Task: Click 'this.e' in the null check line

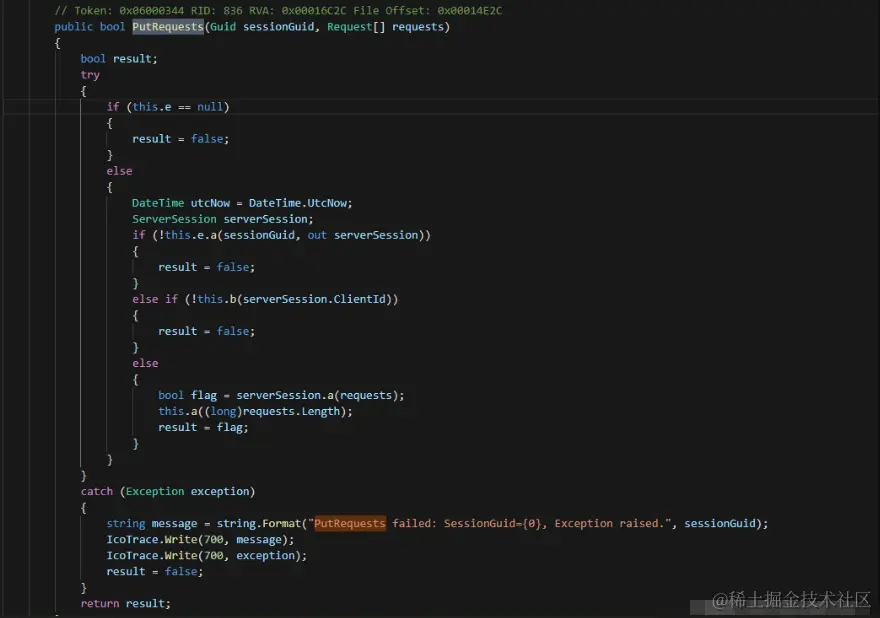Action: (x=152, y=107)
